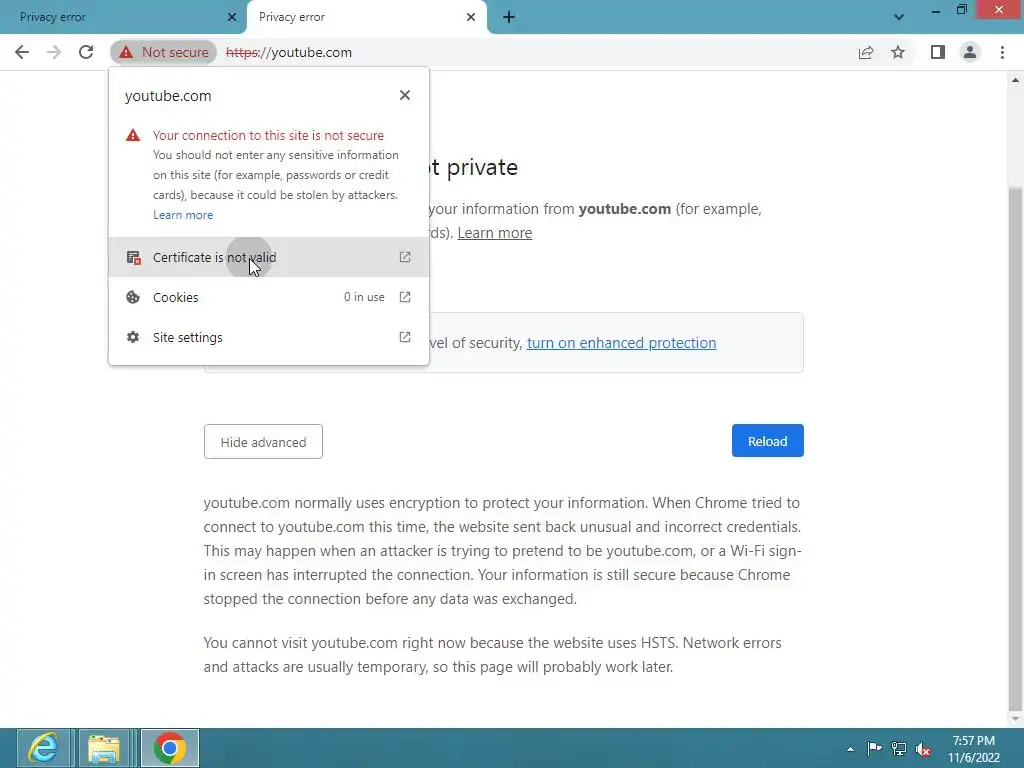Click the Not secure warning chip
1024x768 pixels.
[163, 52]
